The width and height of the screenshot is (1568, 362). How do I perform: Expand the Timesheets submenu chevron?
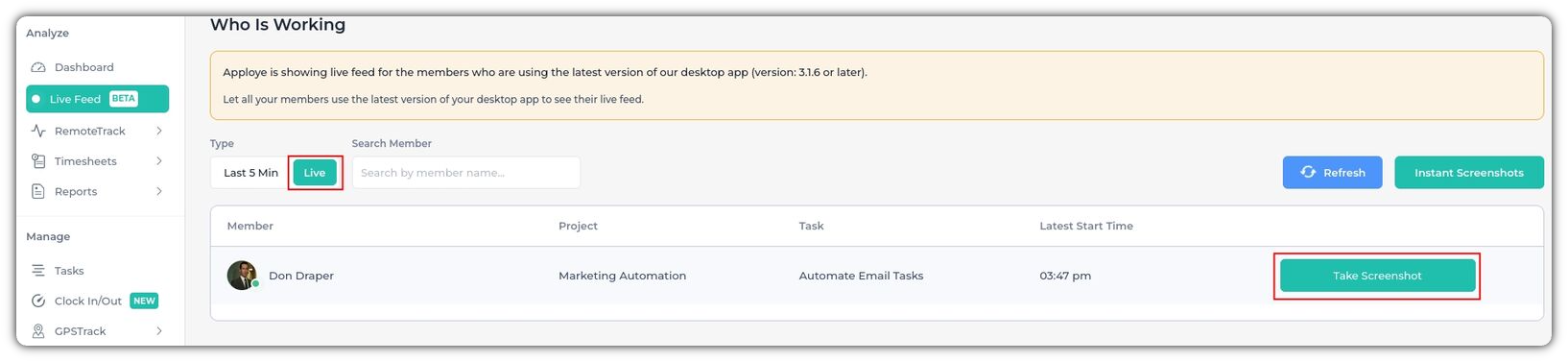[x=159, y=161]
